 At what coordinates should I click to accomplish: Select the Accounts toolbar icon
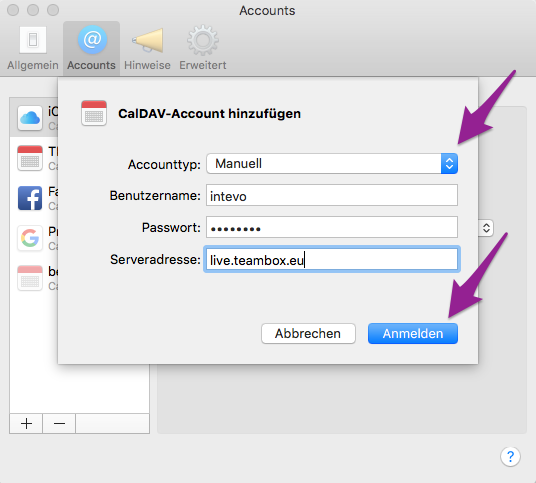coord(91,48)
